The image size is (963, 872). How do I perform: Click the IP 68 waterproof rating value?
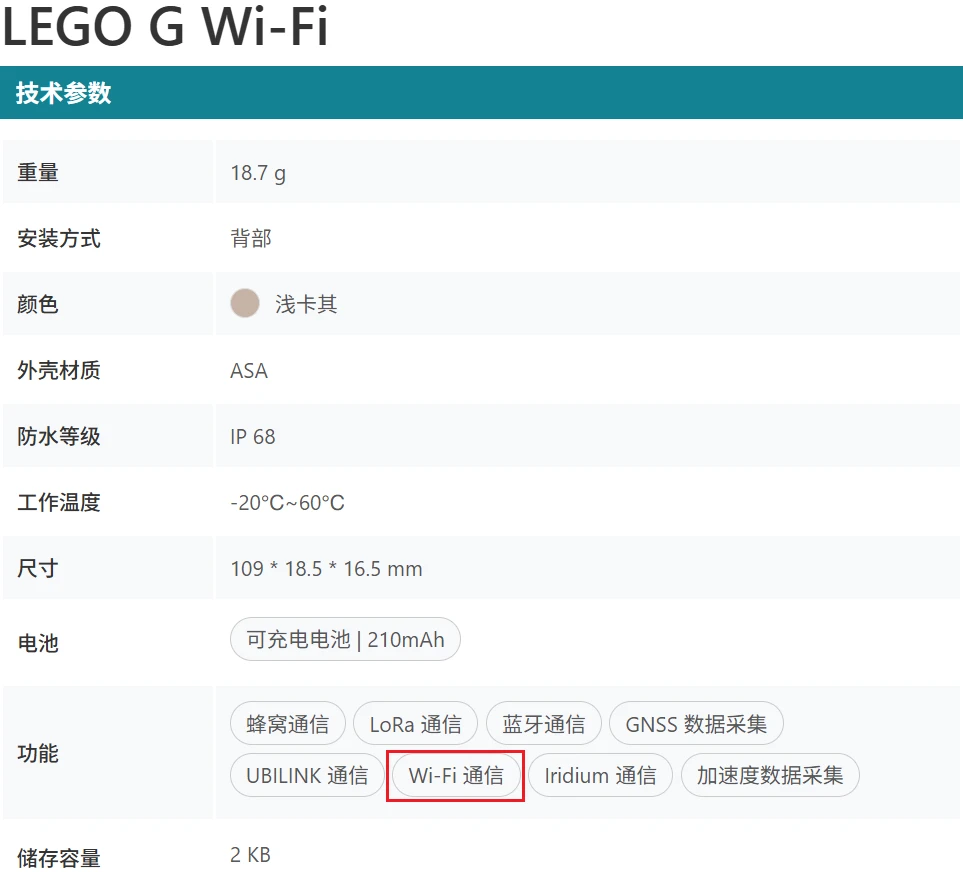click(253, 437)
